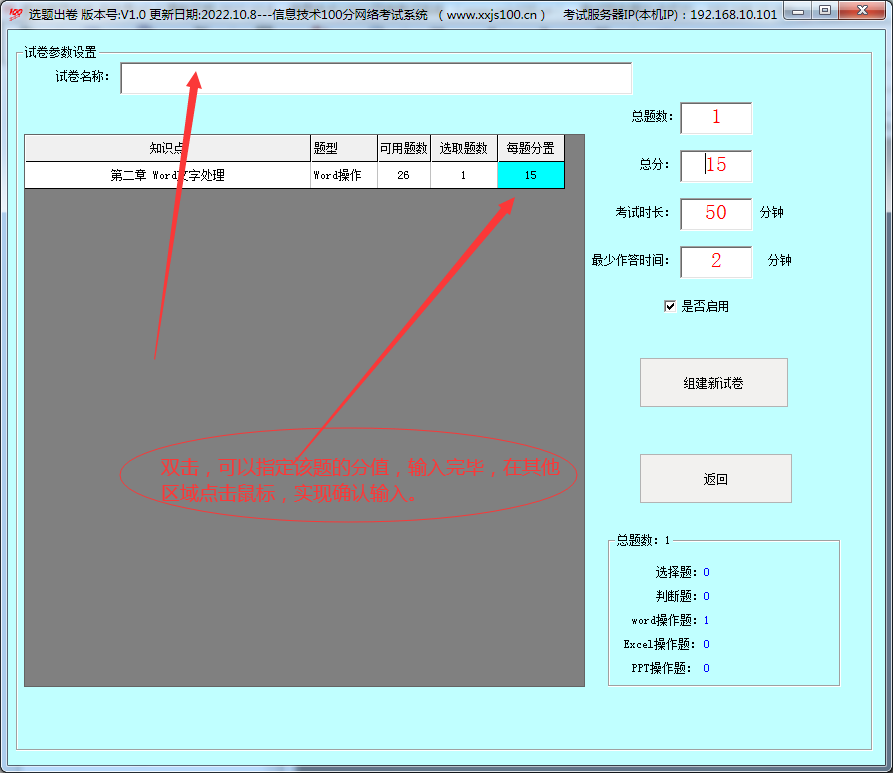The height and width of the screenshot is (773, 893).
Task: Click the 选取题数 column header
Action: 464,148
